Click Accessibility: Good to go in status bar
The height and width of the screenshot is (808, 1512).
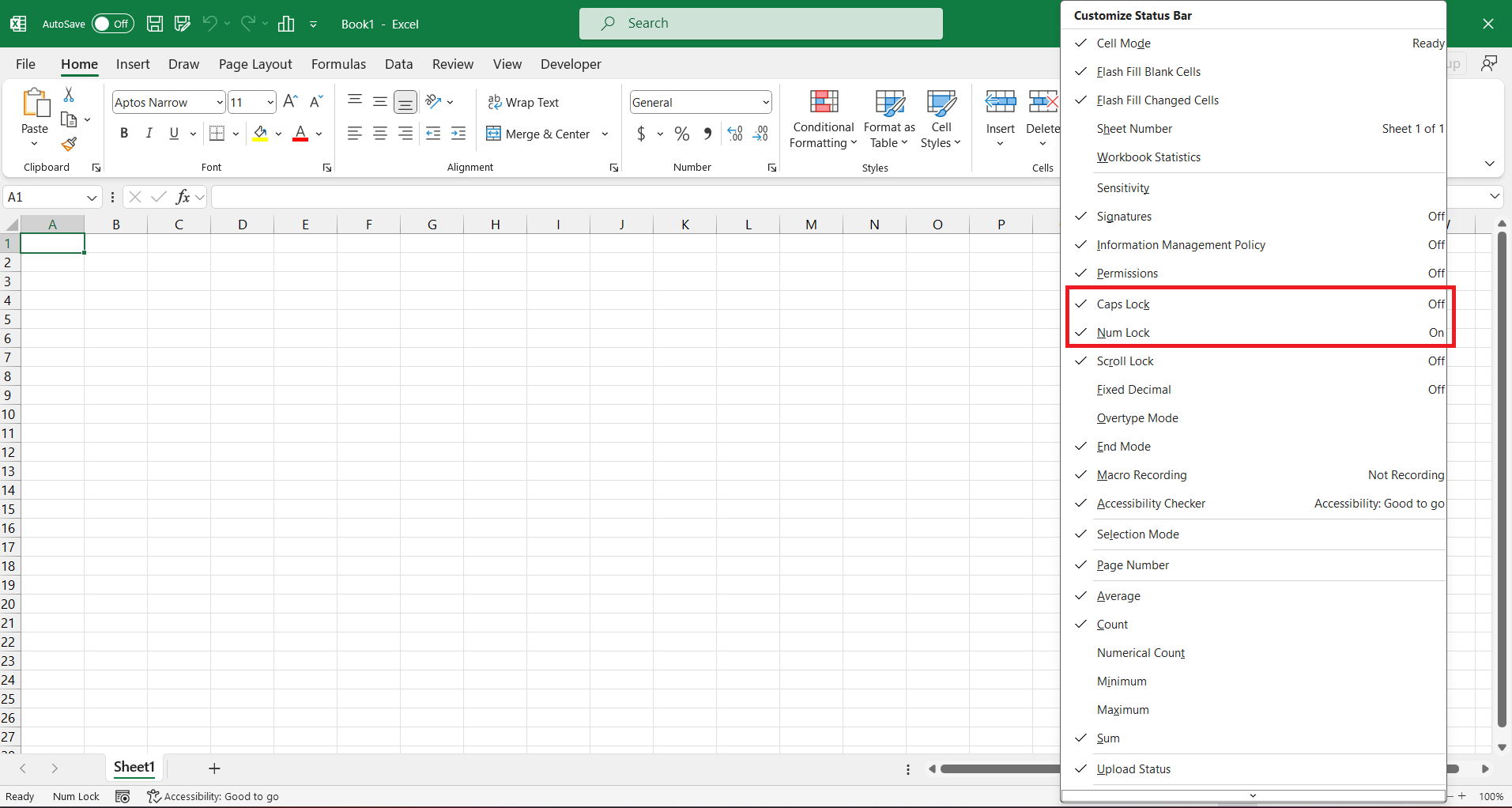click(213, 796)
